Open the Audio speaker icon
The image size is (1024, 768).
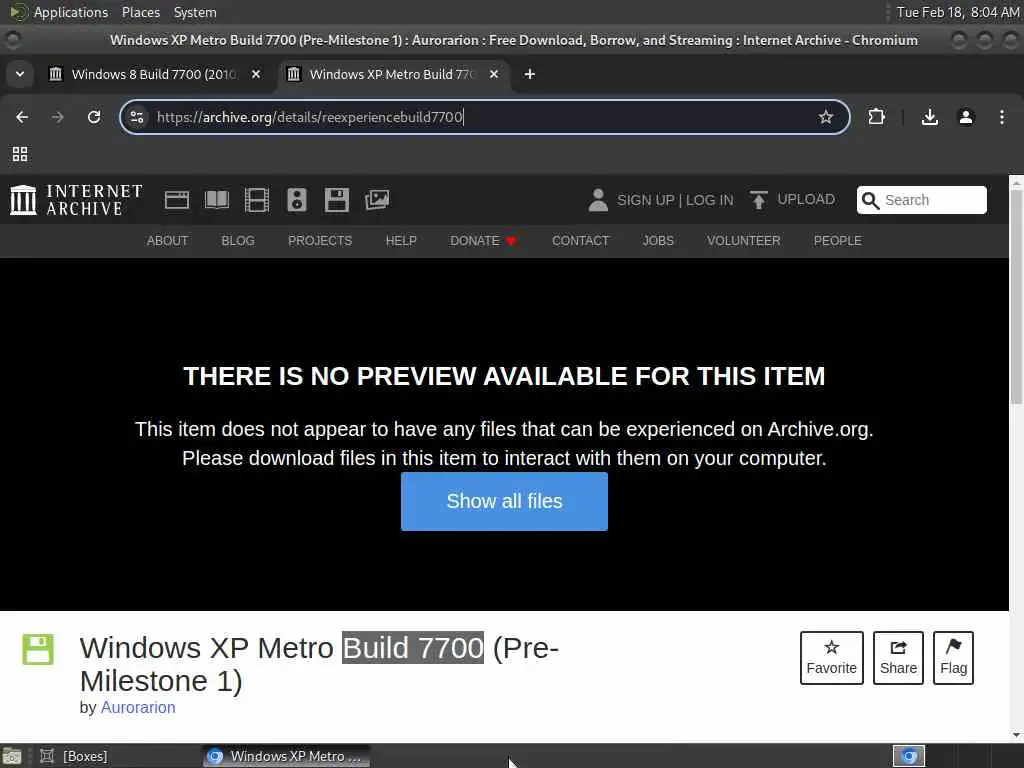[x=297, y=200]
